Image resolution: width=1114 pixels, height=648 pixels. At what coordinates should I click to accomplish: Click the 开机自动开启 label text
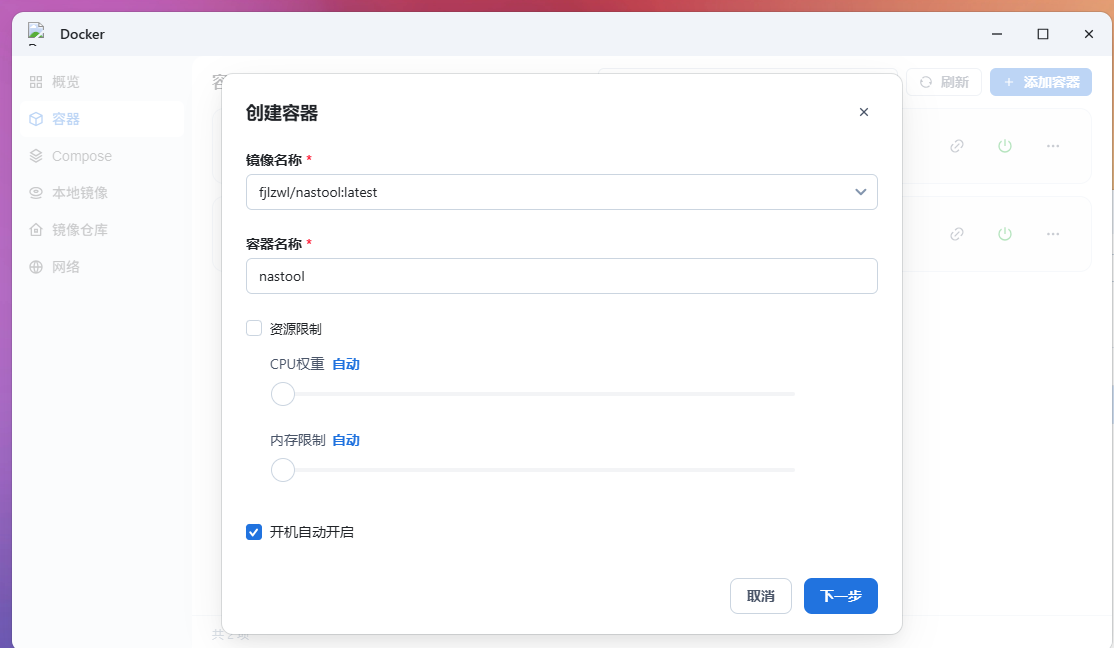click(312, 532)
